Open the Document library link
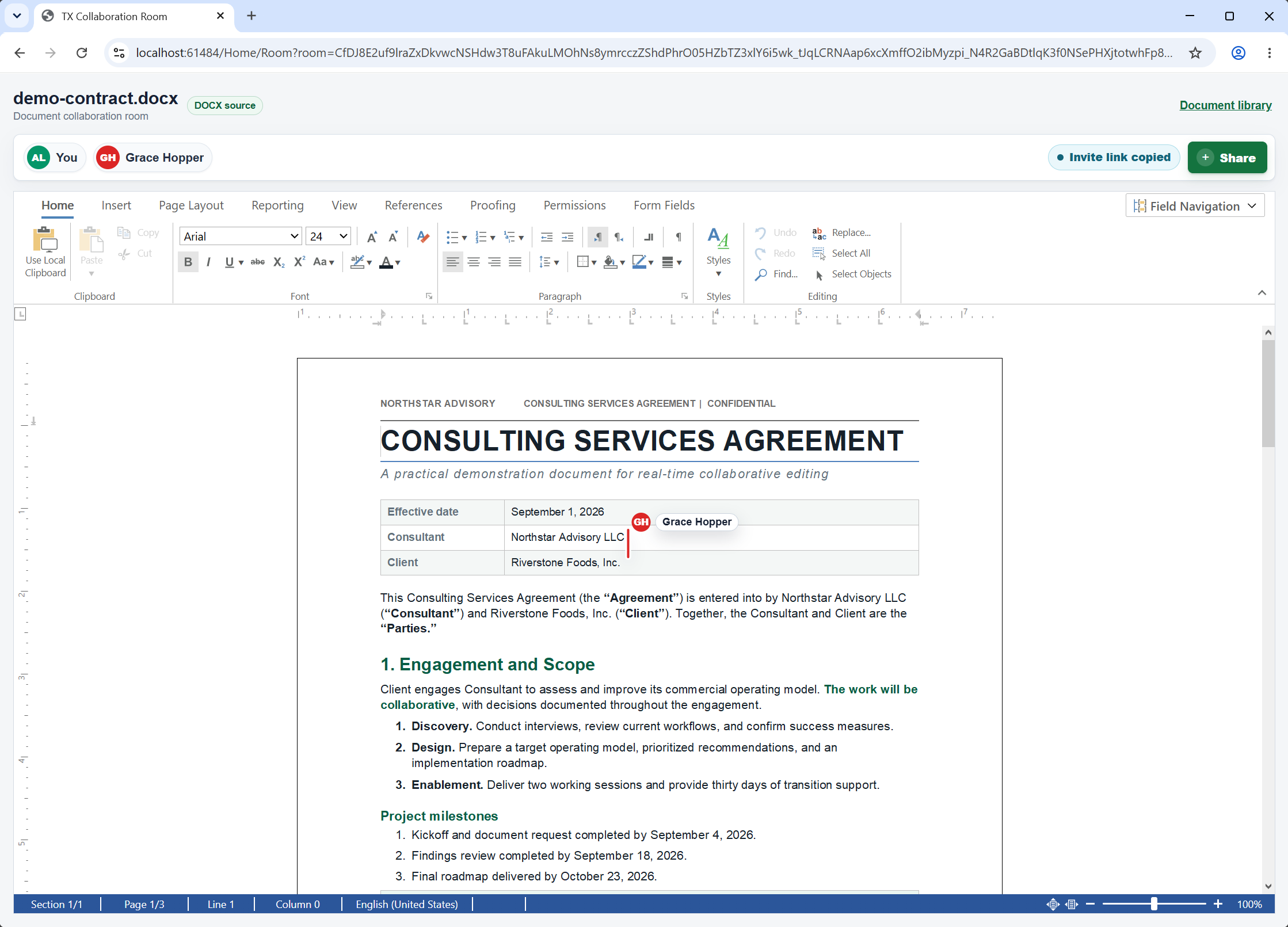Image resolution: width=1288 pixels, height=927 pixels. [1225, 105]
